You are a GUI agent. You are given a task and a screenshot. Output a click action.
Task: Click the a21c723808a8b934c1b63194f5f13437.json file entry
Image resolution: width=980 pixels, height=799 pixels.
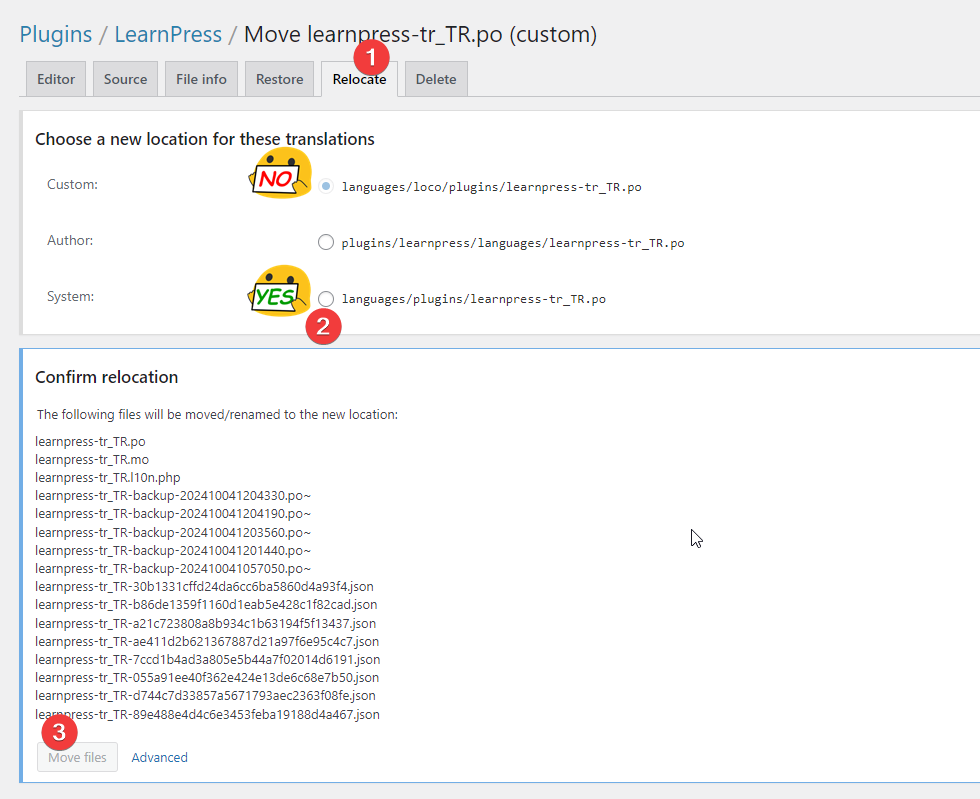coord(206,623)
